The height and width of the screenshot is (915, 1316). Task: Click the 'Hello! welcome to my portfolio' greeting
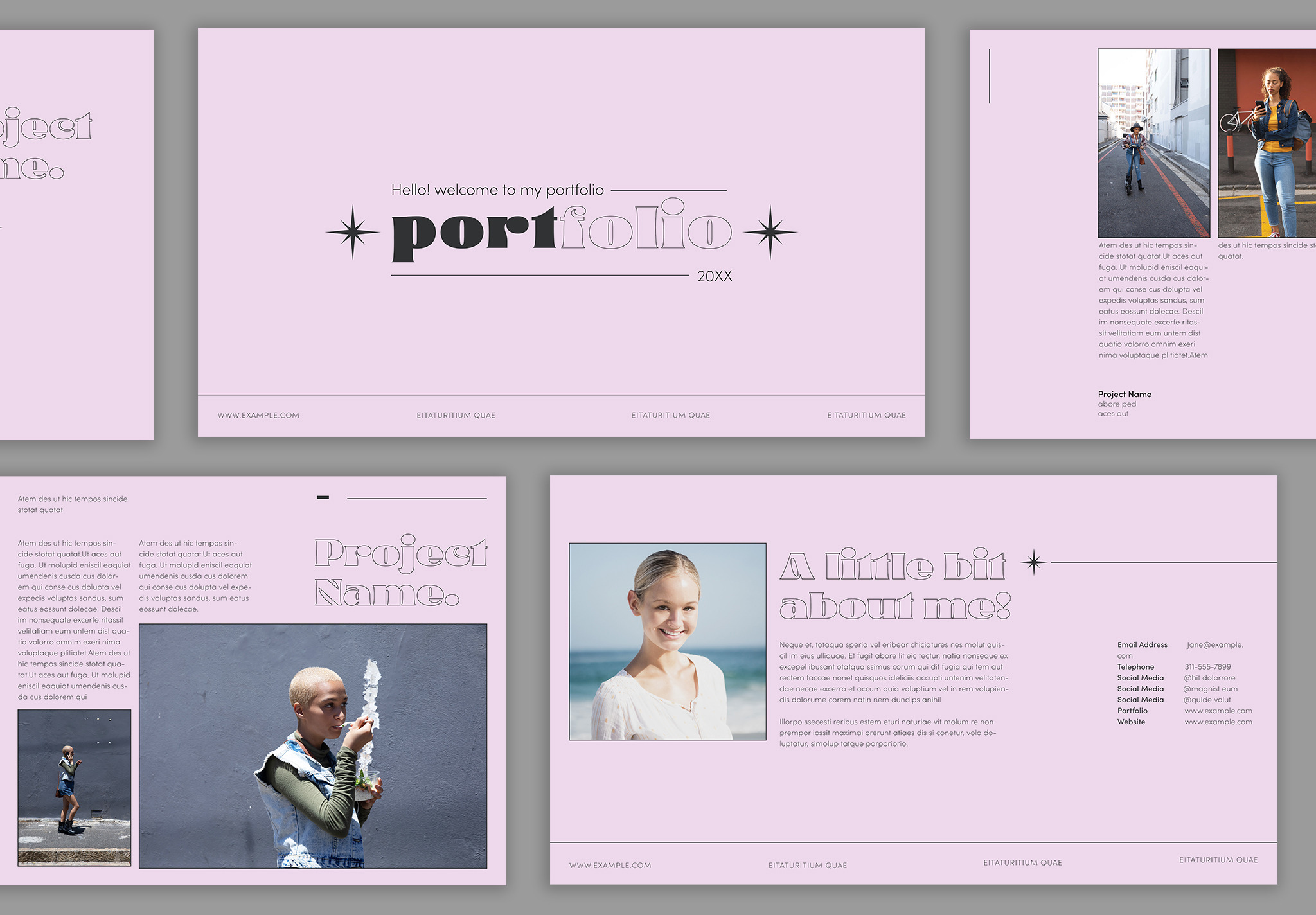pyautogui.click(x=498, y=189)
